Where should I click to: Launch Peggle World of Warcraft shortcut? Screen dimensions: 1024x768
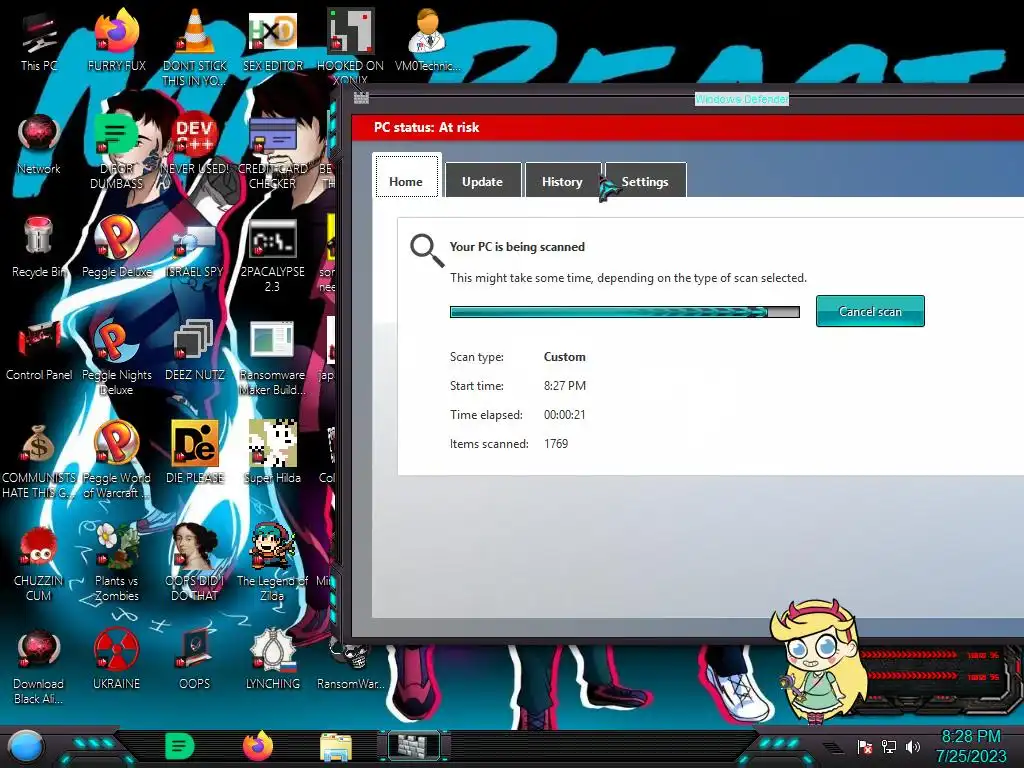click(116, 460)
